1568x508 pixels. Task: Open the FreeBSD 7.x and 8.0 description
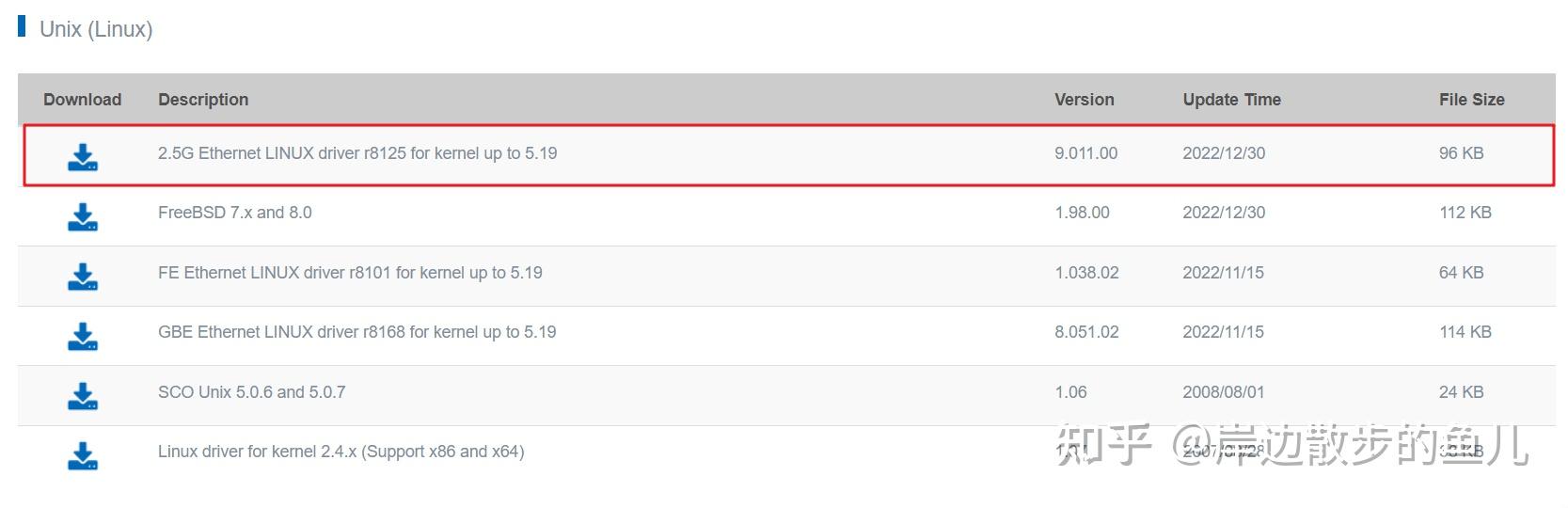click(235, 213)
